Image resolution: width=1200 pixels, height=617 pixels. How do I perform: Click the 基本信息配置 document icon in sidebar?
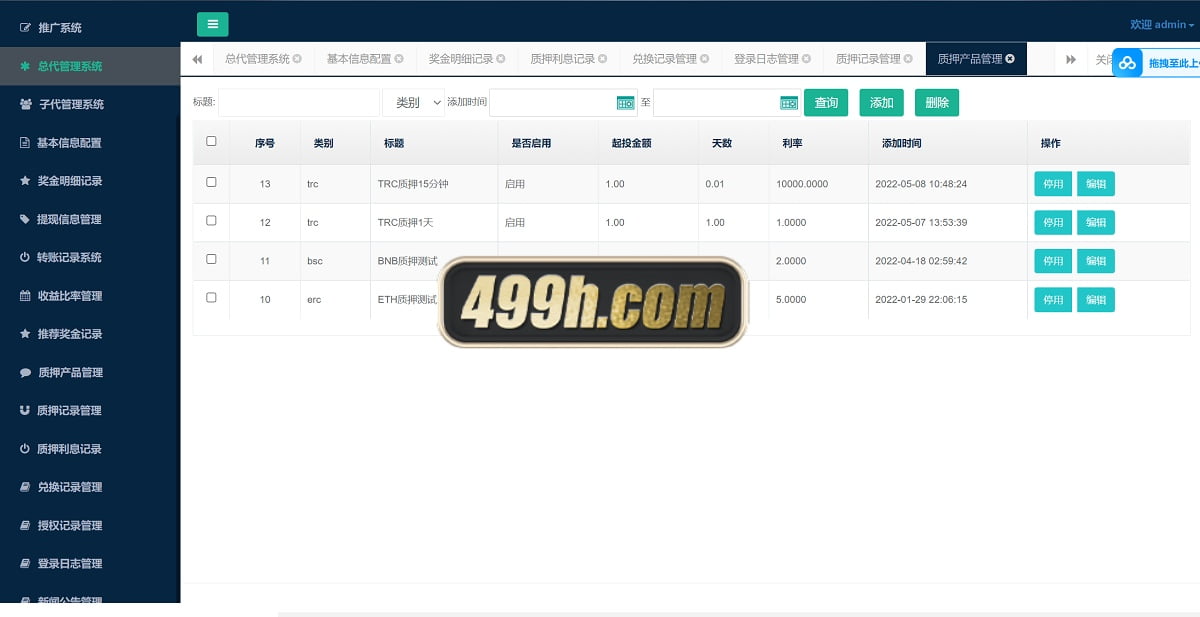[25, 143]
